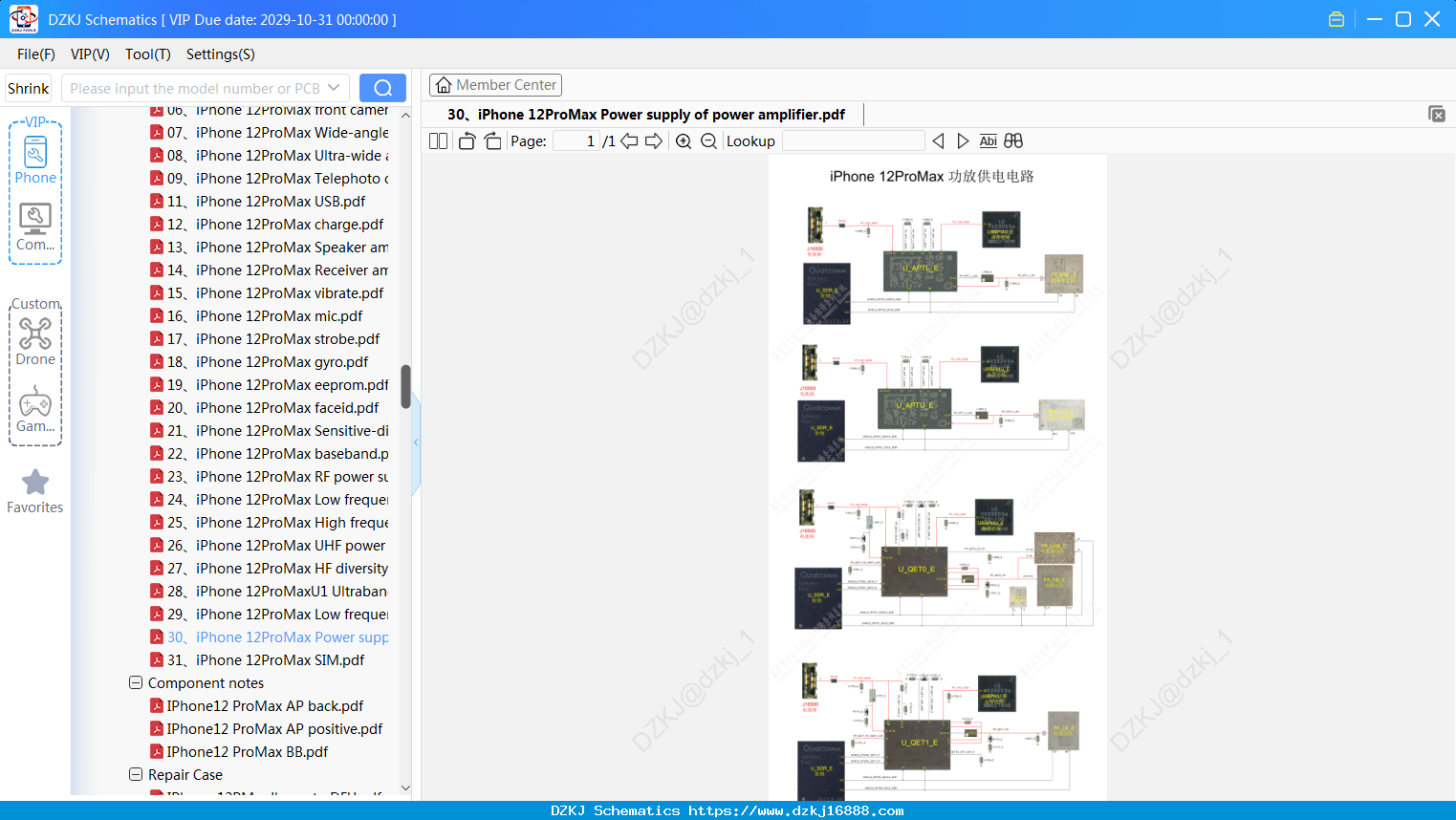
Task: Zoom in on the schematic
Action: tap(684, 141)
